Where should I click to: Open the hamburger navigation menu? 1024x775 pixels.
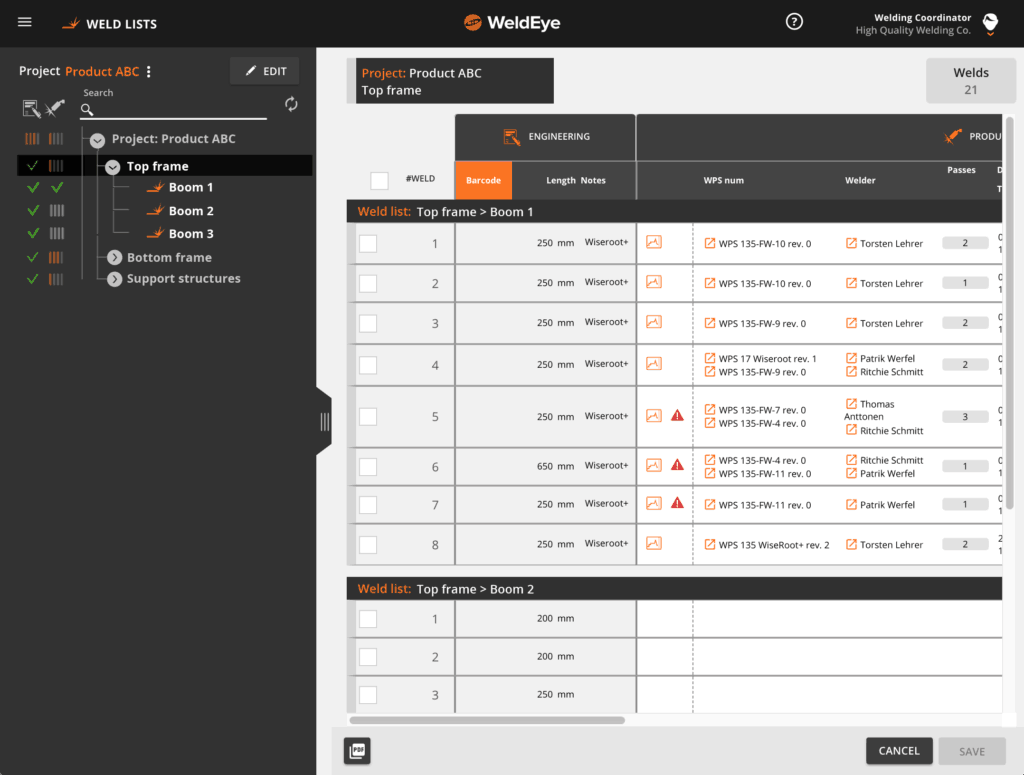tap(24, 22)
